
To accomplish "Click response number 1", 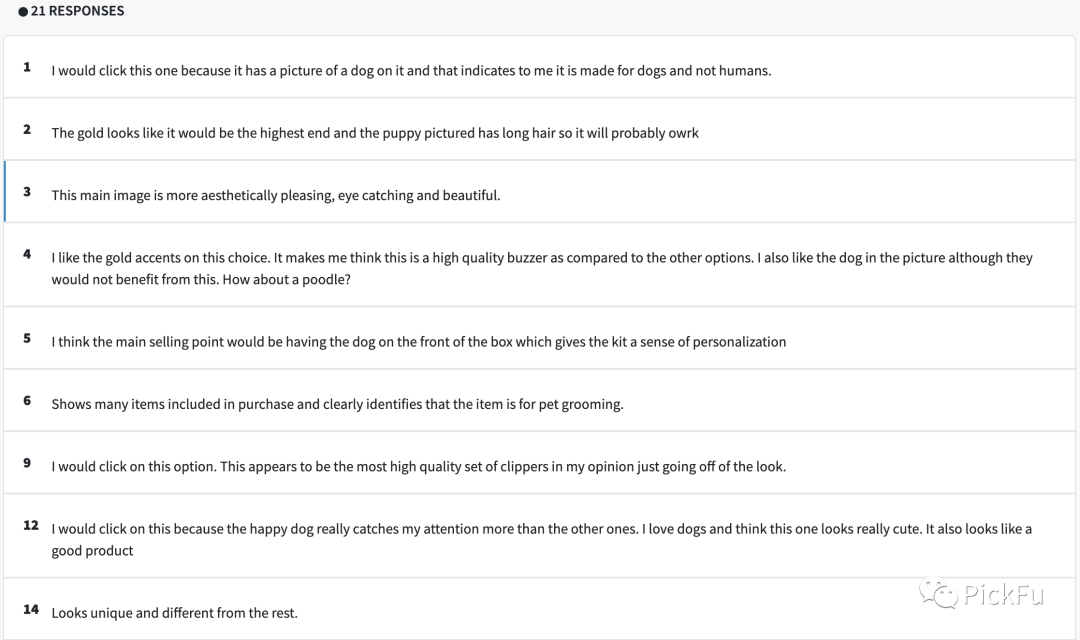I will pyautogui.click(x=27, y=67).
